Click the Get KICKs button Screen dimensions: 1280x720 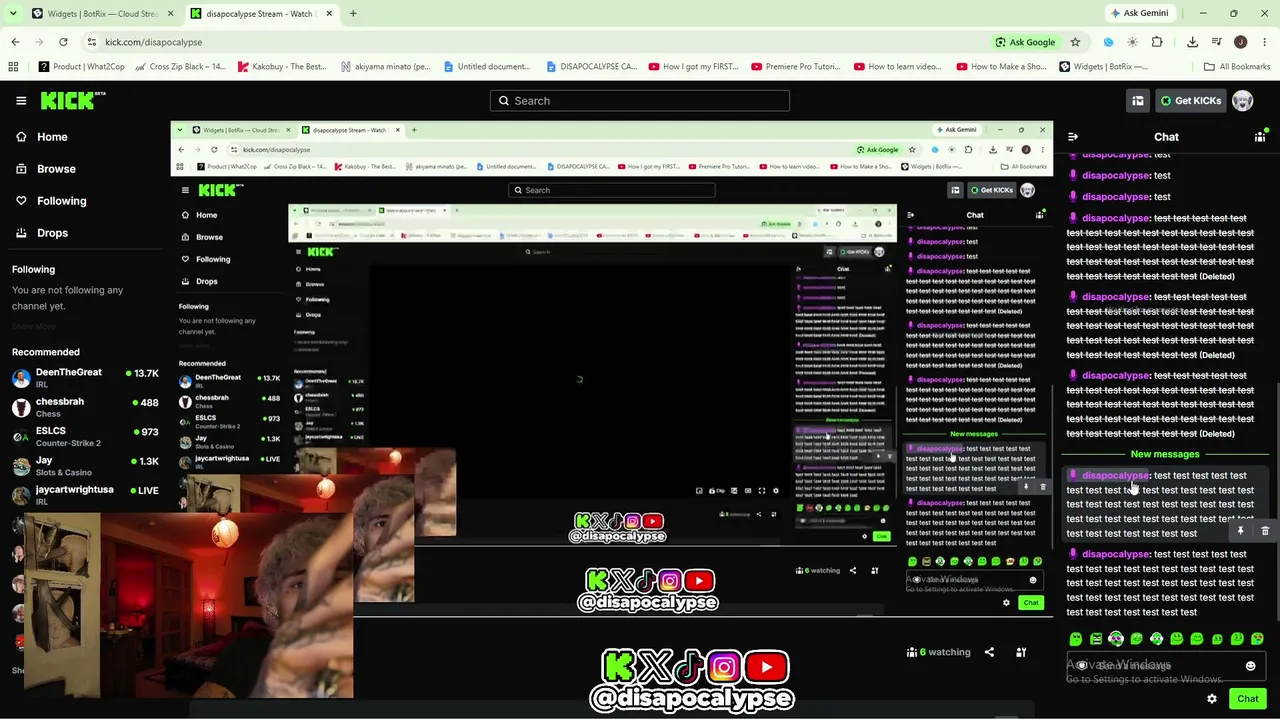(1190, 101)
